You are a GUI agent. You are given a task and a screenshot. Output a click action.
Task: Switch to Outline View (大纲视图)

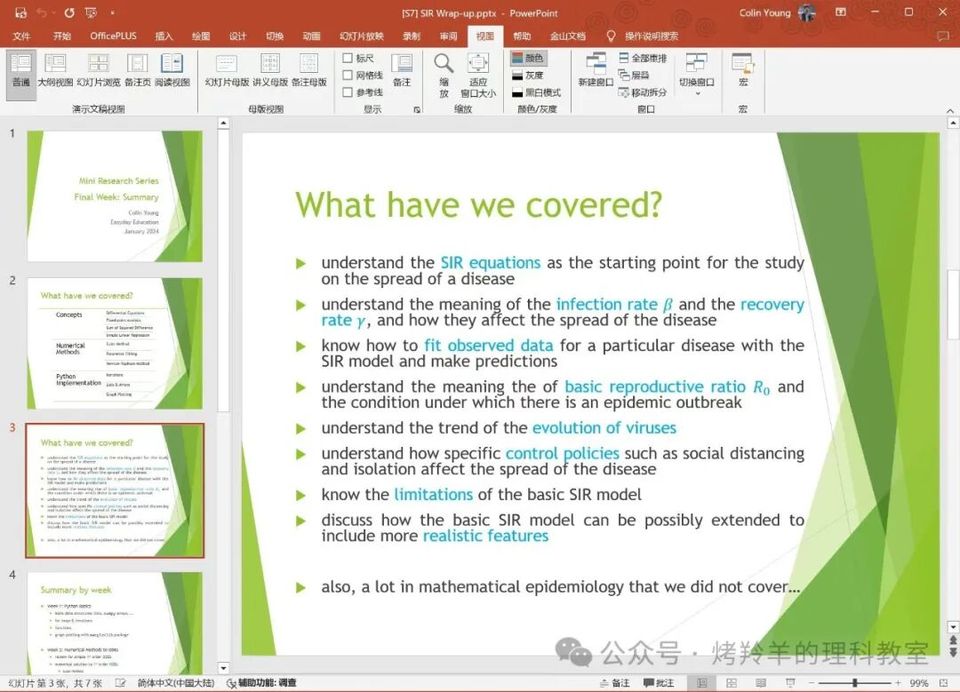click(55, 70)
